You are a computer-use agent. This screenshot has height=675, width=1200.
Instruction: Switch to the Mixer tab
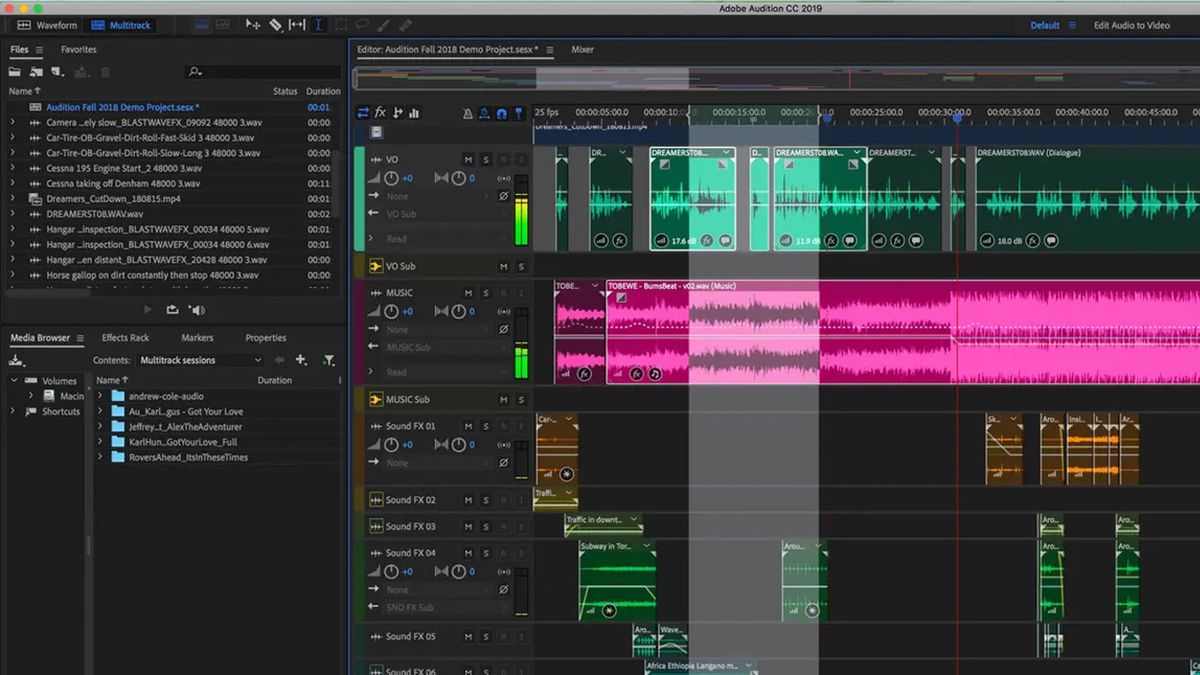(x=583, y=48)
